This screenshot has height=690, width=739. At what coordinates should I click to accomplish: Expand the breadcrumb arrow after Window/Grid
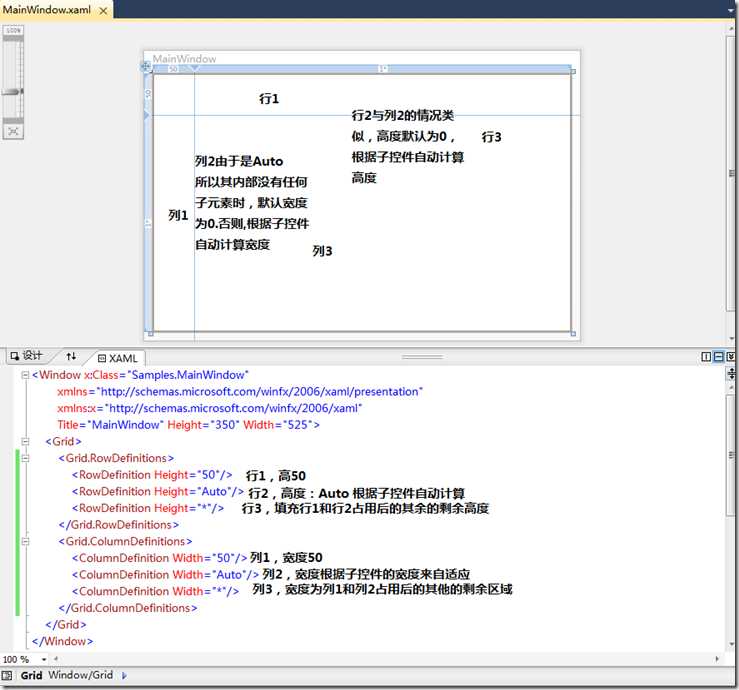[x=124, y=675]
